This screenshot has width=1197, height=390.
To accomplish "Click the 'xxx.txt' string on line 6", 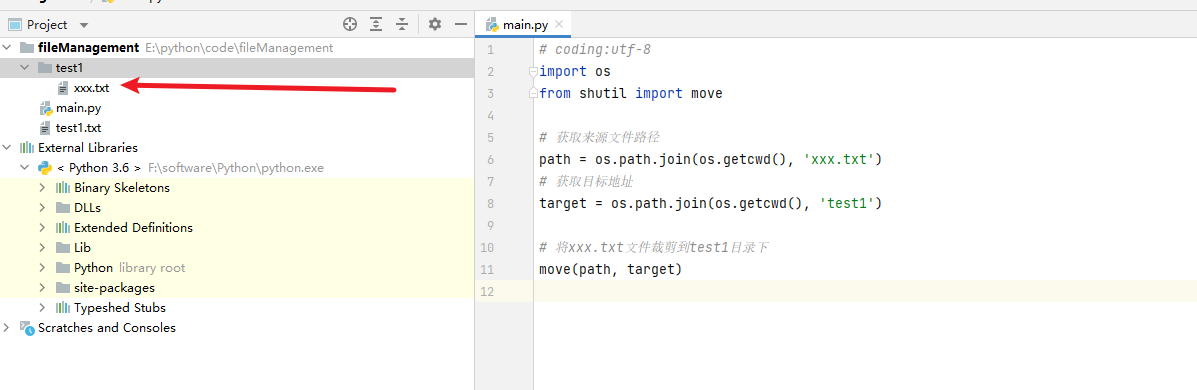I will 838,160.
